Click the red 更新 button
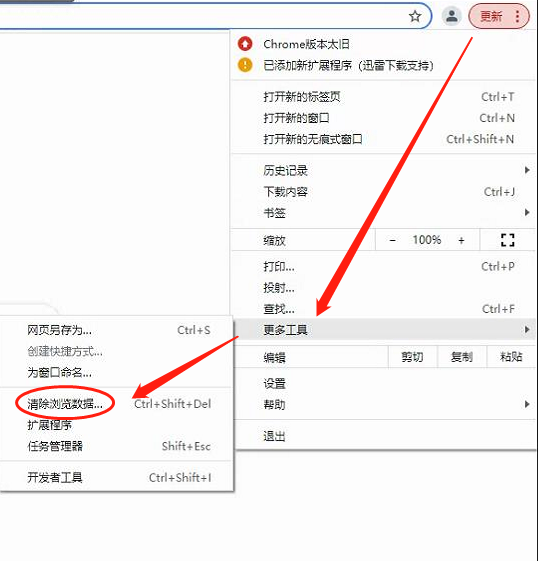The height and width of the screenshot is (561, 538). 491,16
